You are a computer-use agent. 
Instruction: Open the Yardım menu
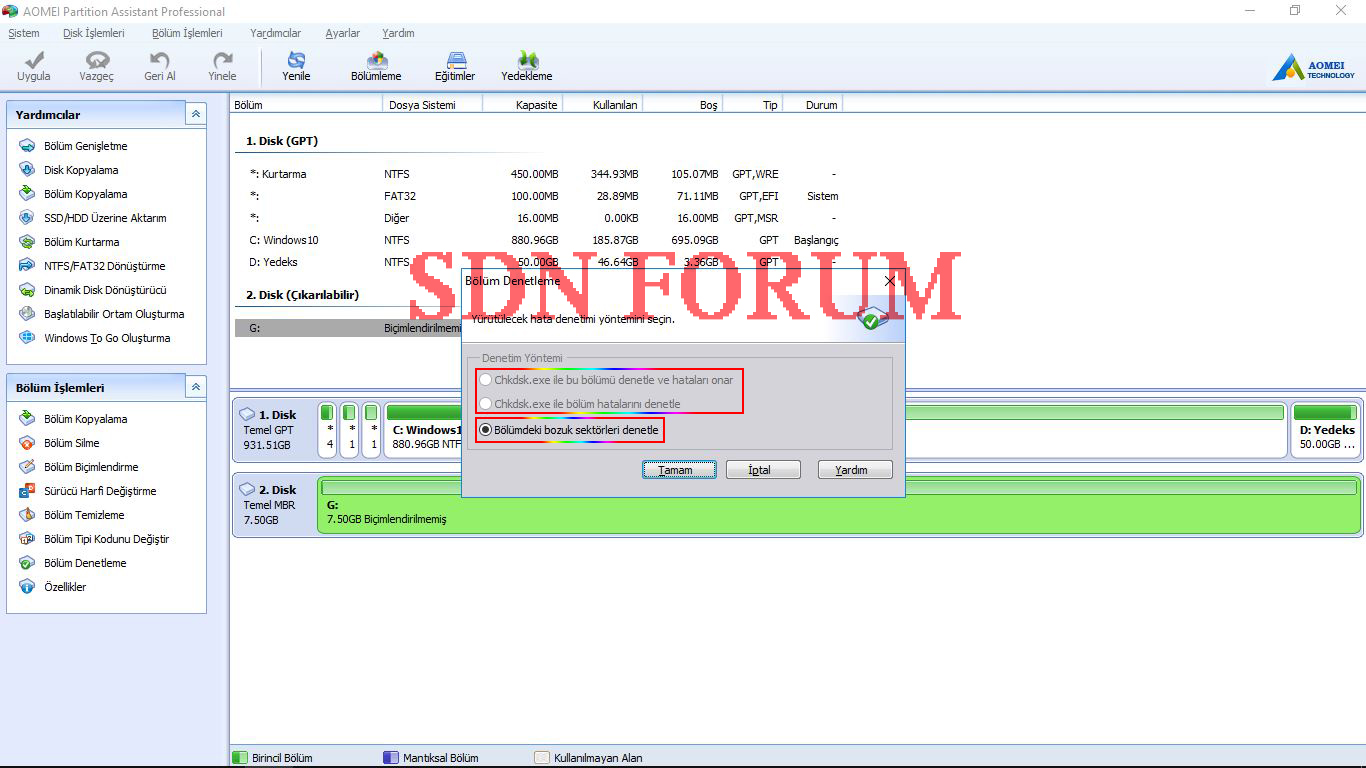click(398, 33)
